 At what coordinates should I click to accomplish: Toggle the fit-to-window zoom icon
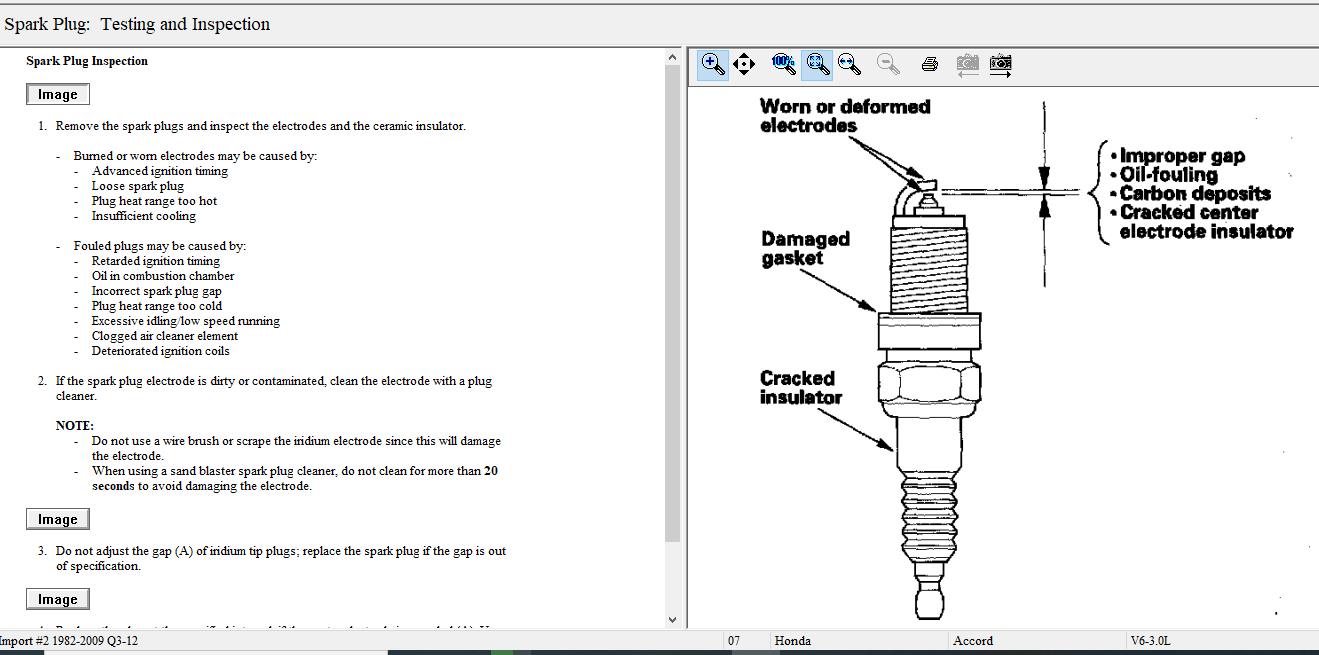pos(817,64)
